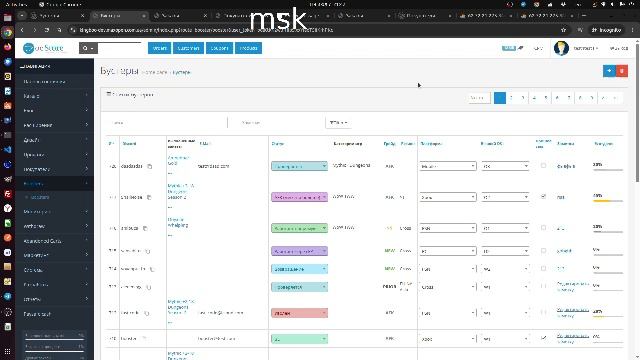Open the header search type dropdown
The width and height of the screenshot is (640, 360).
tap(88, 48)
